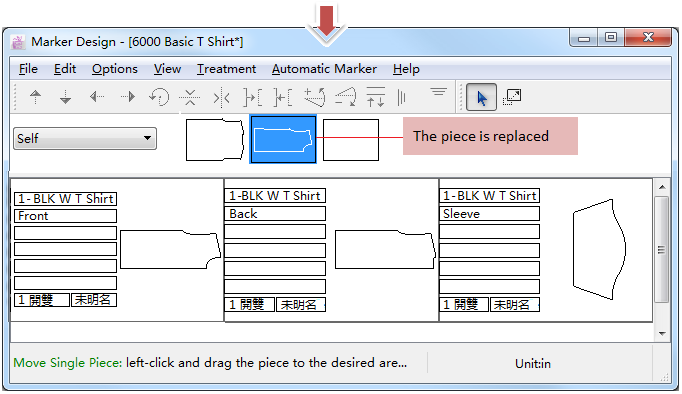Image resolution: width=682 pixels, height=394 pixels.
Task: Click the scrollbar up arrow
Action: (x=662, y=187)
